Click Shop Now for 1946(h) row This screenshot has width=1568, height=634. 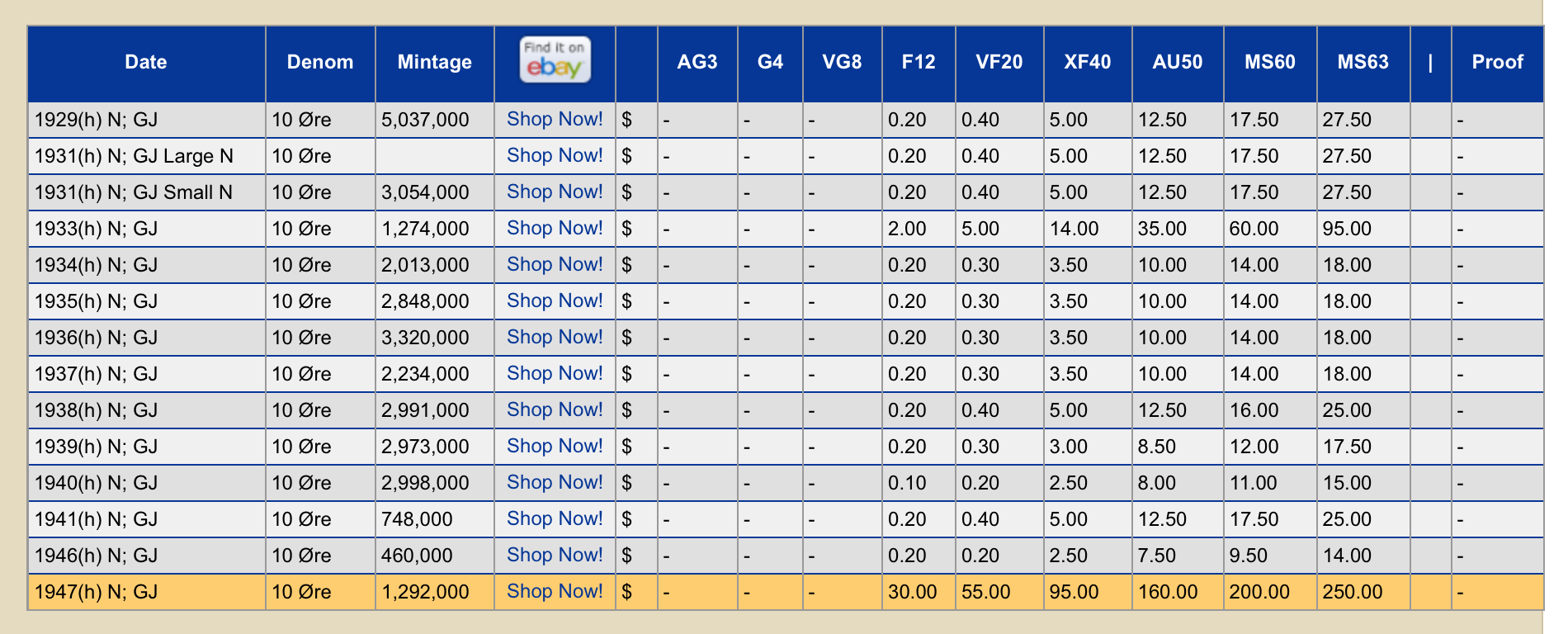click(555, 555)
